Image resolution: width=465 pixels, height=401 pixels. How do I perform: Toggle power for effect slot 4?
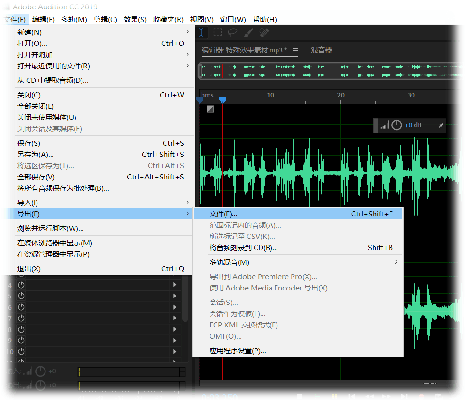click(21, 285)
